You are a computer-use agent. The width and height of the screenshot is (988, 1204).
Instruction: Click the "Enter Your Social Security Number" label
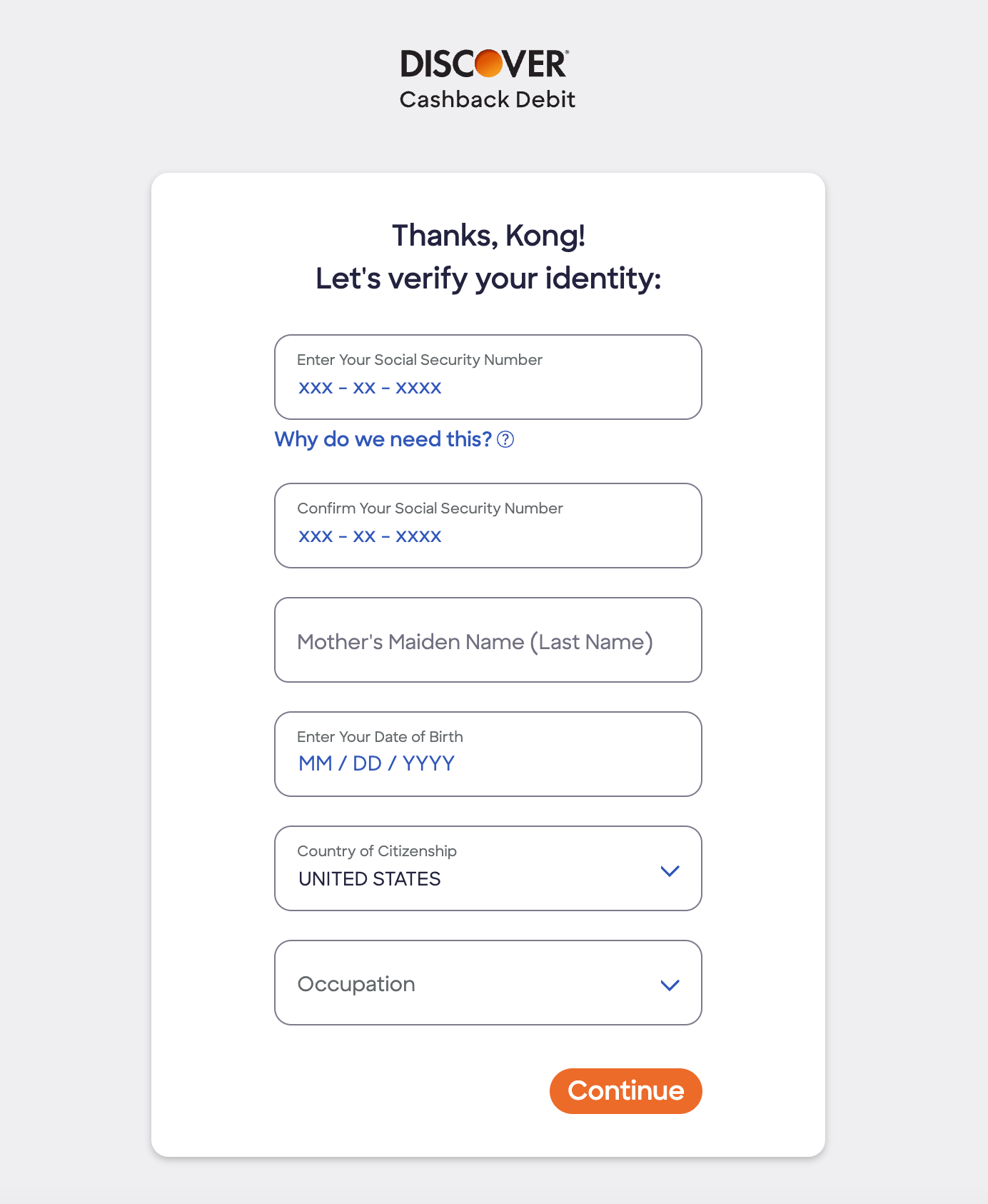coord(420,360)
